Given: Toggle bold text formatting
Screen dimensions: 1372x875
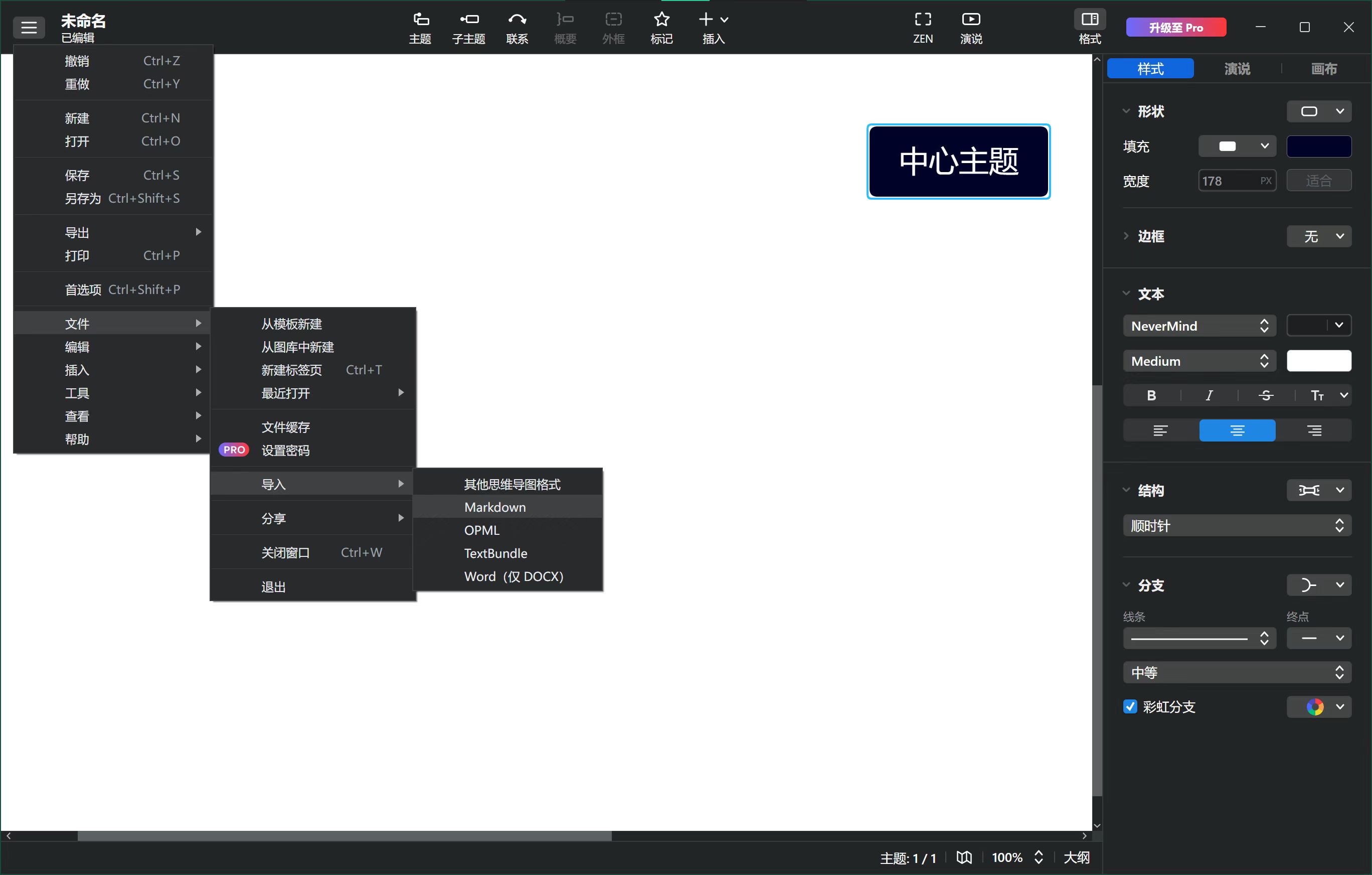Looking at the screenshot, I should tap(1150, 395).
